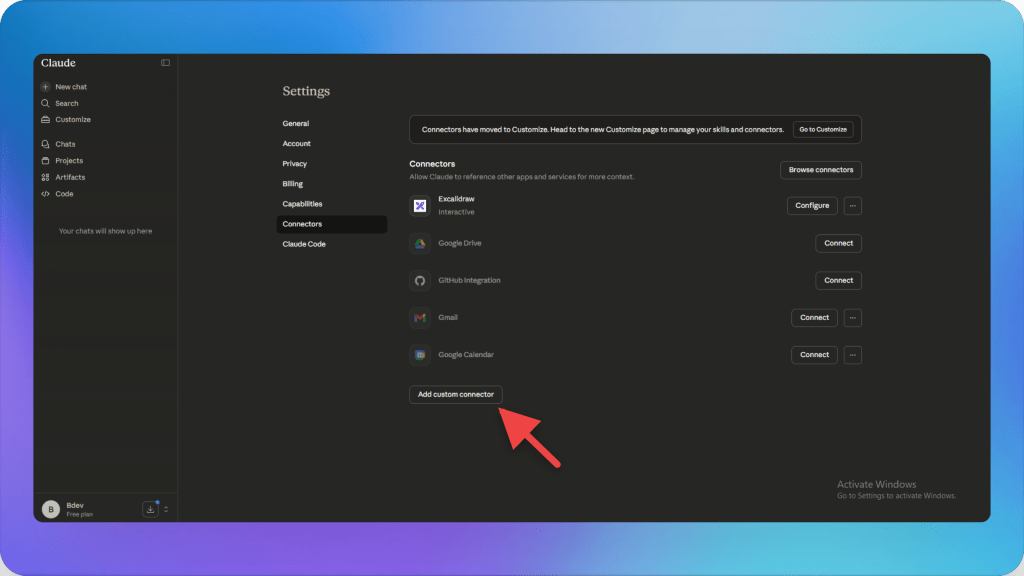The height and width of the screenshot is (576, 1024).
Task: Collapse the sidebar with the panel toggle
Action: [x=164, y=62]
